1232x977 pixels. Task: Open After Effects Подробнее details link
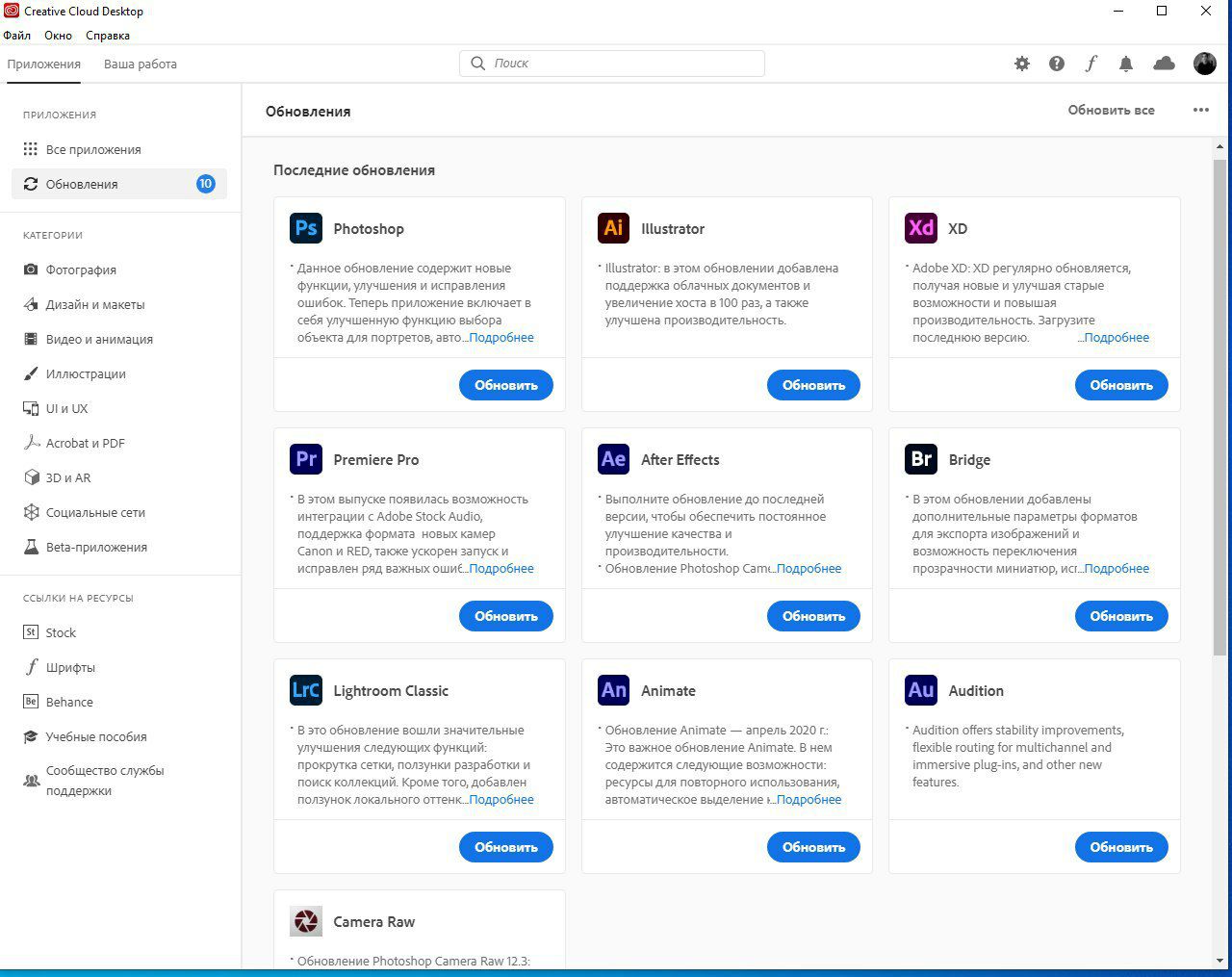pos(809,569)
